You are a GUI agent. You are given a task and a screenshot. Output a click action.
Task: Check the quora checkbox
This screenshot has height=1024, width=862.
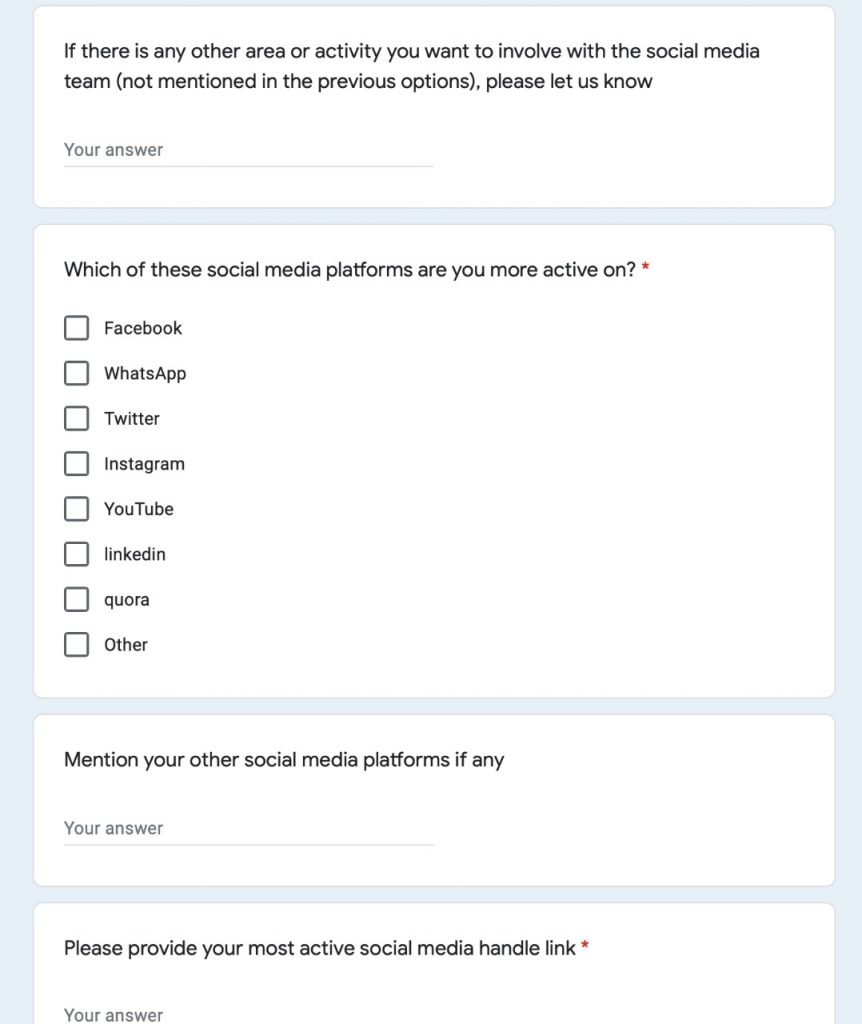pos(77,600)
